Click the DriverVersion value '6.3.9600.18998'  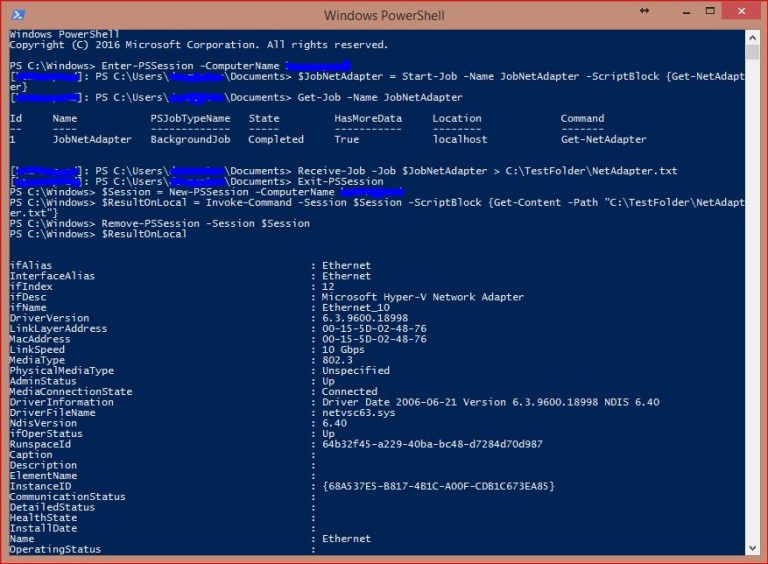pyautogui.click(x=365, y=318)
